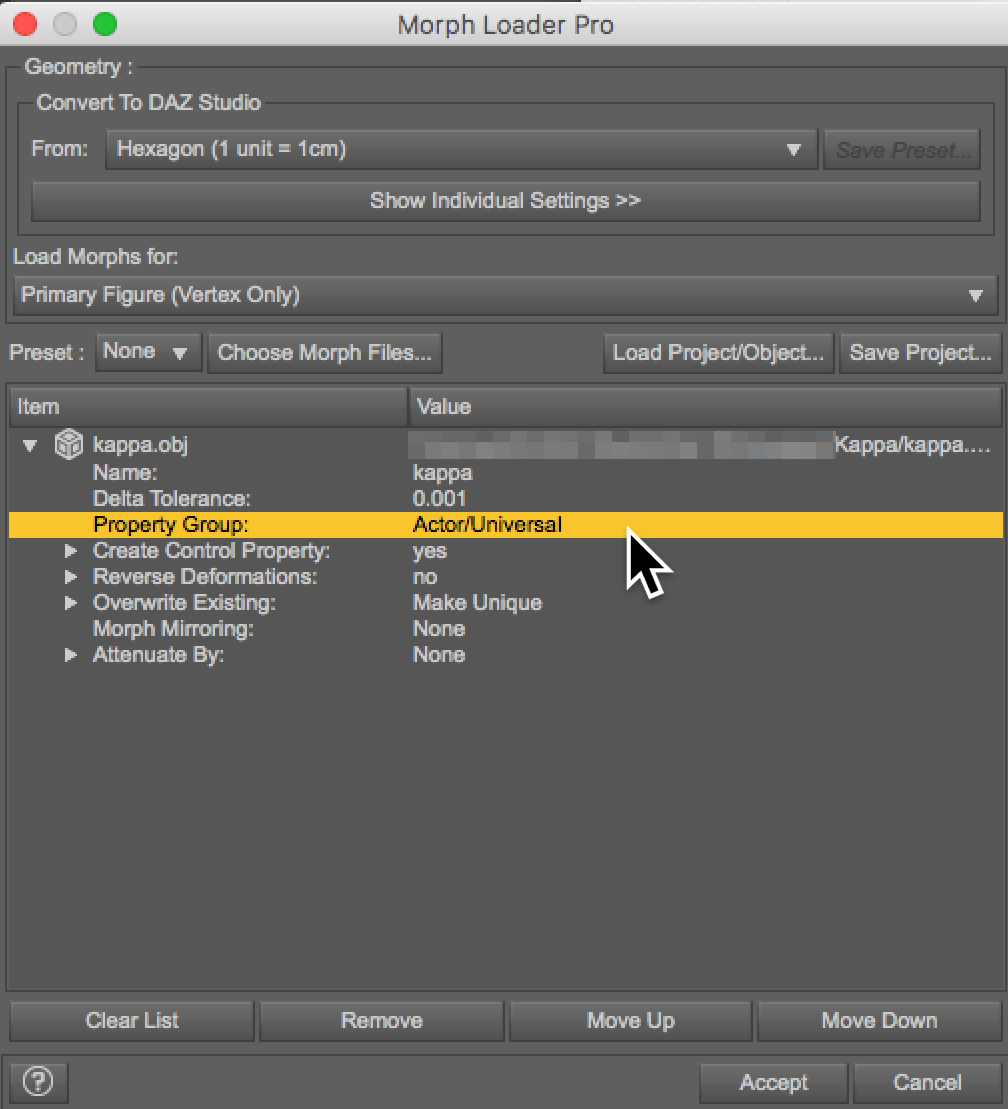Click the Item column header
This screenshot has height=1109, width=1008.
(x=207, y=407)
